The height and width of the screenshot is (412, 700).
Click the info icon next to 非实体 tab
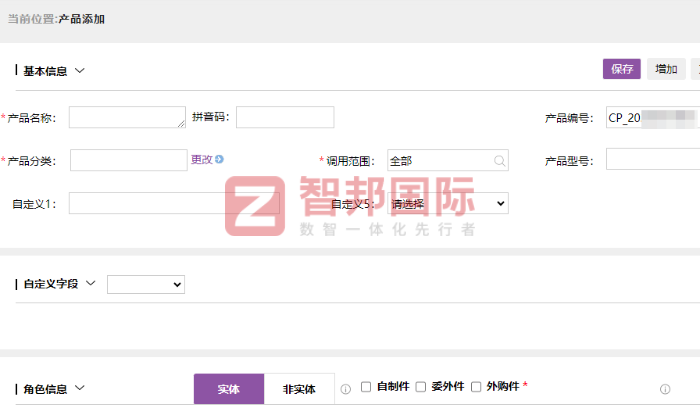pos(346,388)
